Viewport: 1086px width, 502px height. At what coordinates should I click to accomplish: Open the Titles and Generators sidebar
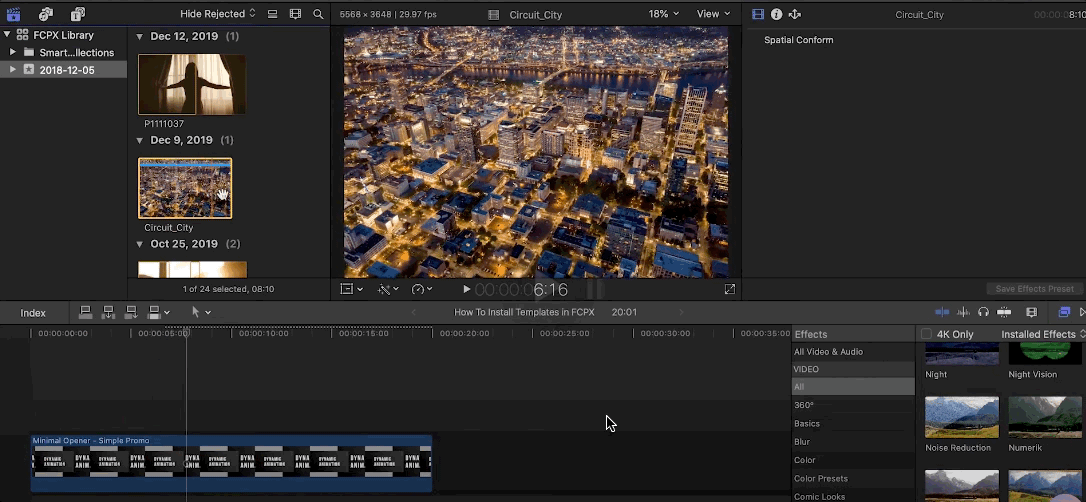(78, 14)
